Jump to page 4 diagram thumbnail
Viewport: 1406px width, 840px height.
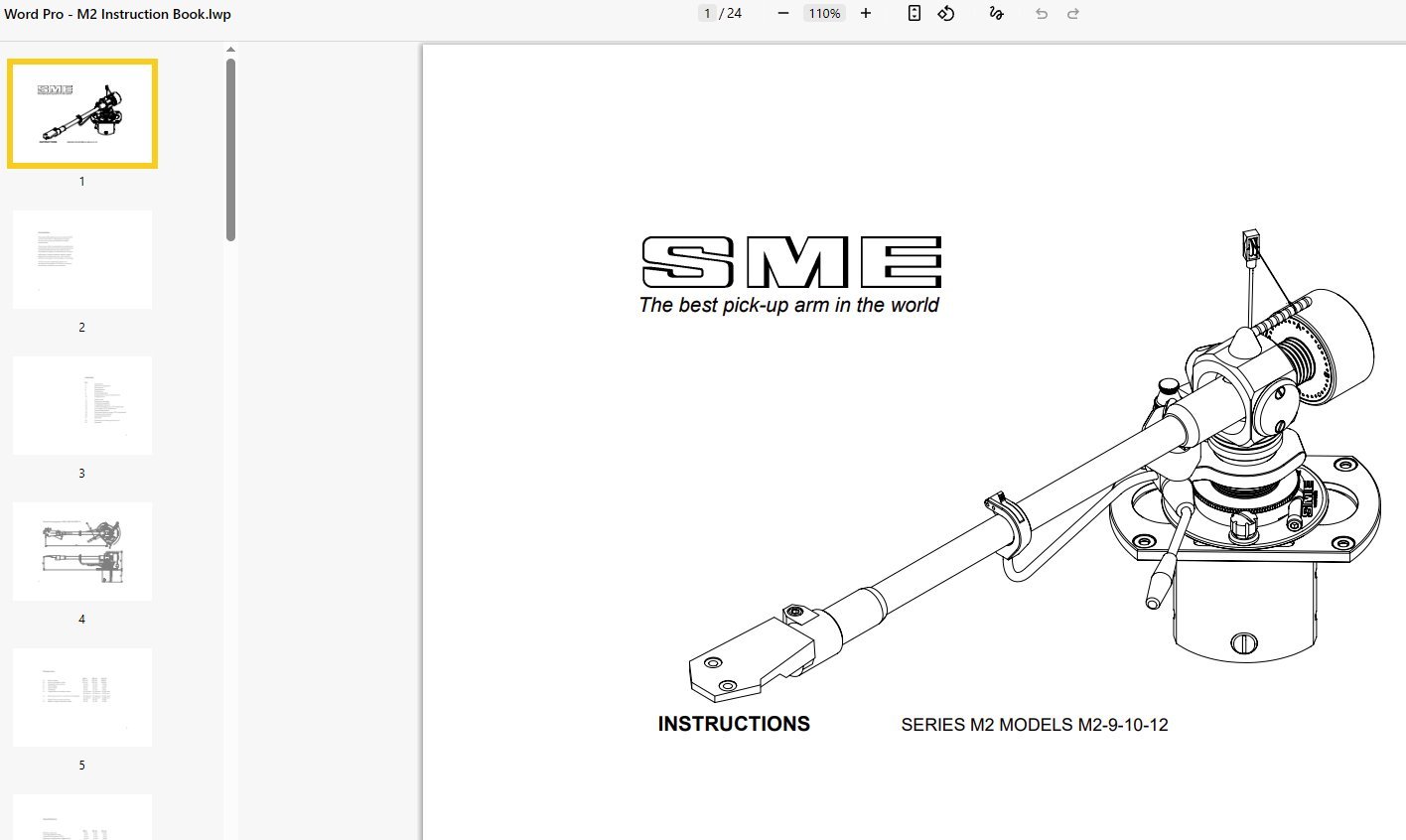[x=82, y=551]
